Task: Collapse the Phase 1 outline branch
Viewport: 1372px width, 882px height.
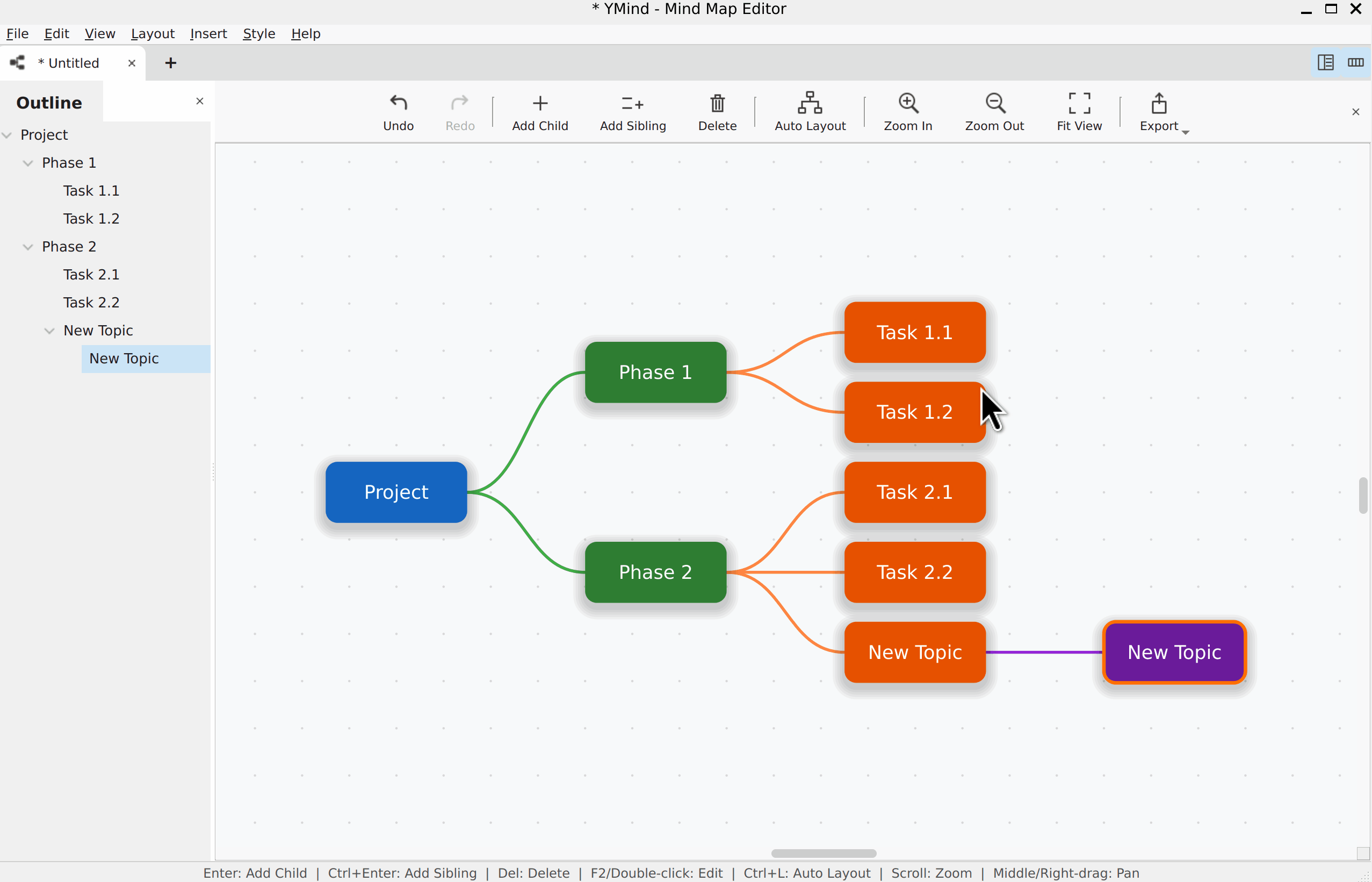Action: (27, 163)
